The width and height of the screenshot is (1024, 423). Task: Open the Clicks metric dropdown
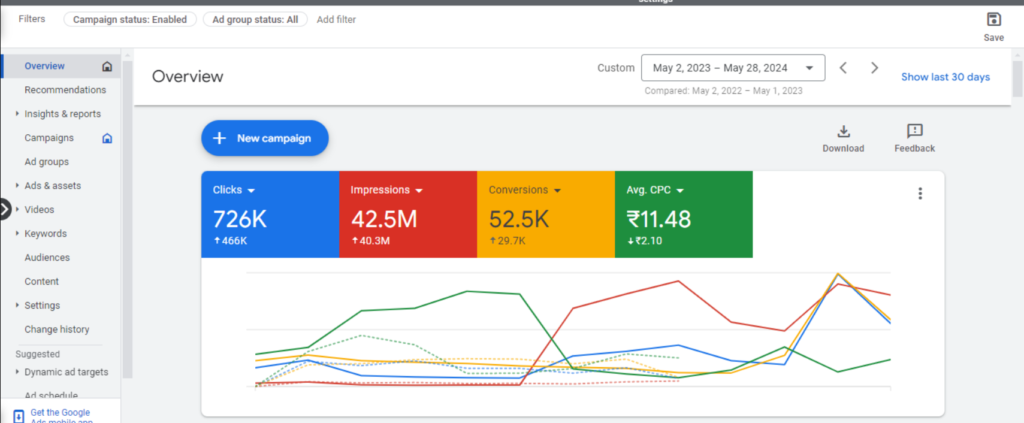coord(251,191)
